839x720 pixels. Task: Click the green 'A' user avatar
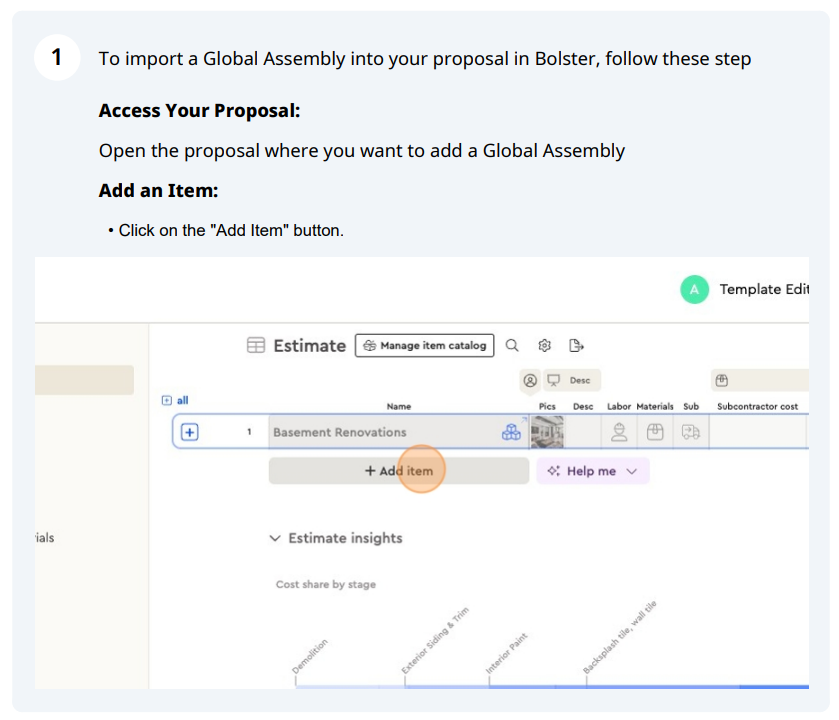coord(694,289)
